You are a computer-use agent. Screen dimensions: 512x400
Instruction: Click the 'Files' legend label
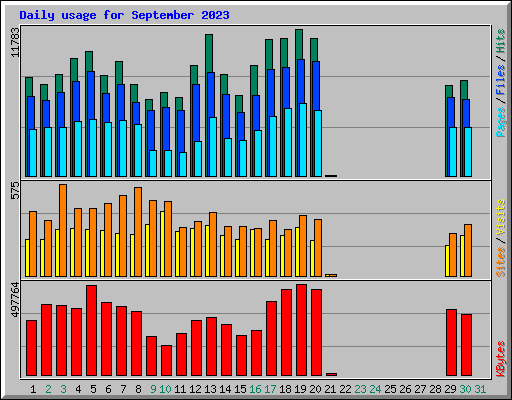pos(500,79)
